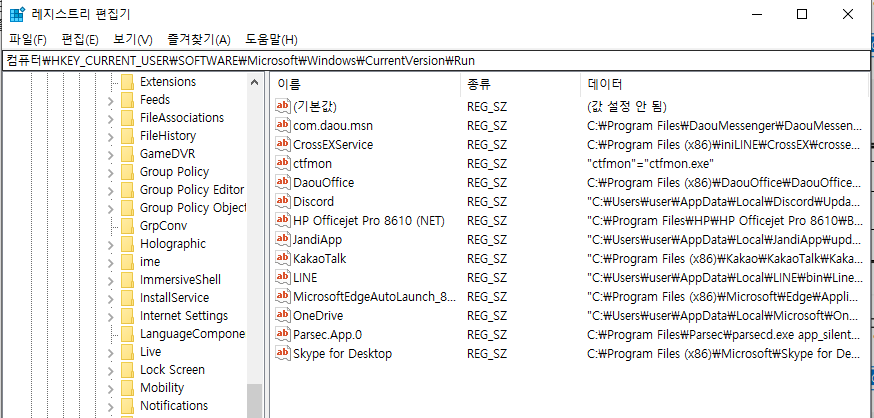Screen dimensions: 874x418
Task: Click the Internet Settings folder icon
Action: coord(128,316)
